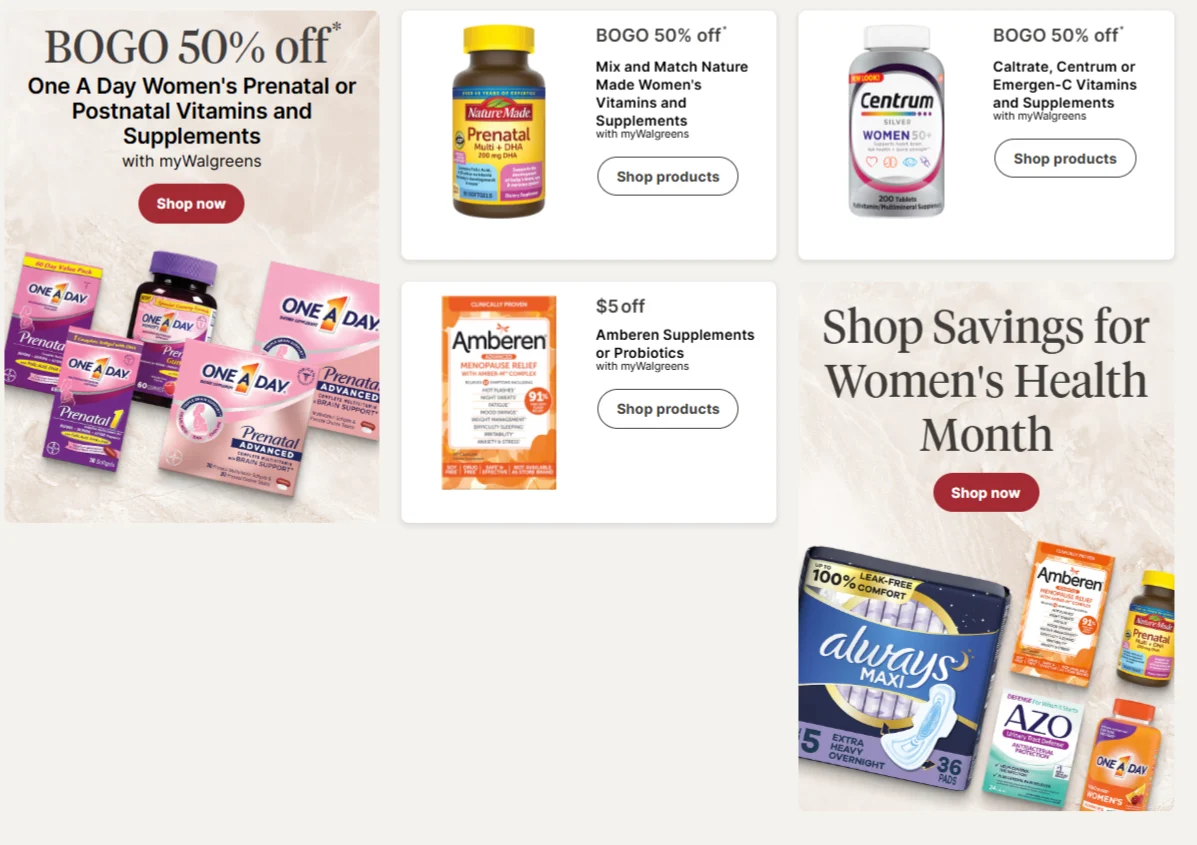The image size is (1197, 845).
Task: Click the Mix and Match Nature Made heading
Action: pos(672,93)
